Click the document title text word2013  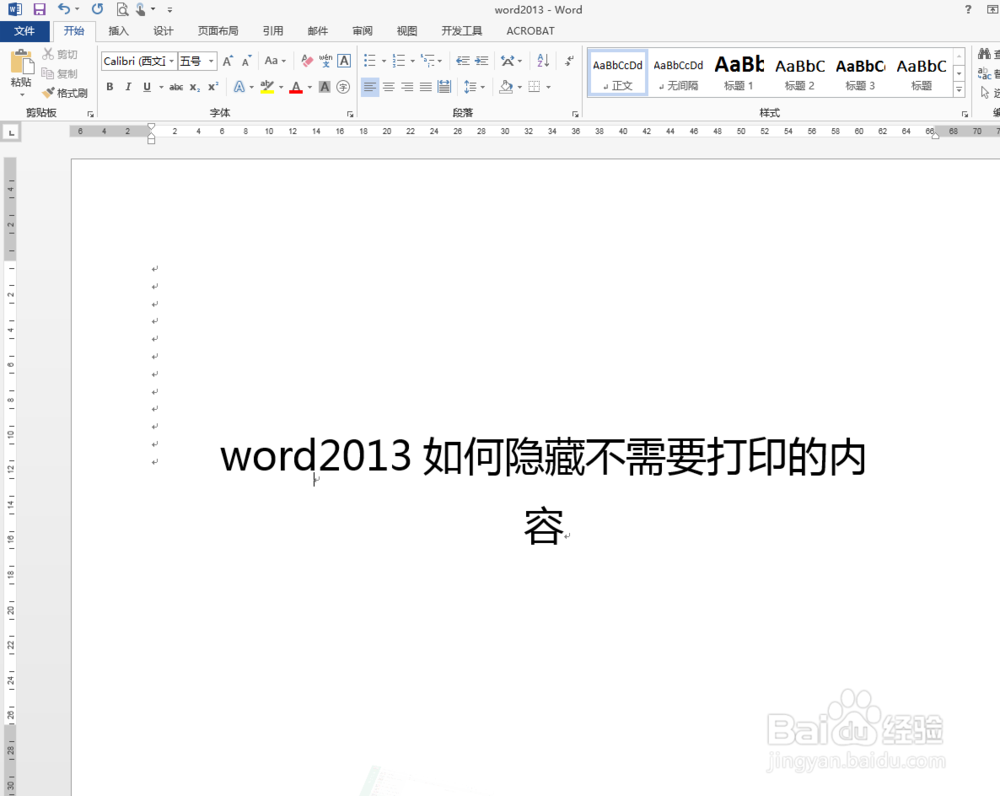[x=316, y=456]
